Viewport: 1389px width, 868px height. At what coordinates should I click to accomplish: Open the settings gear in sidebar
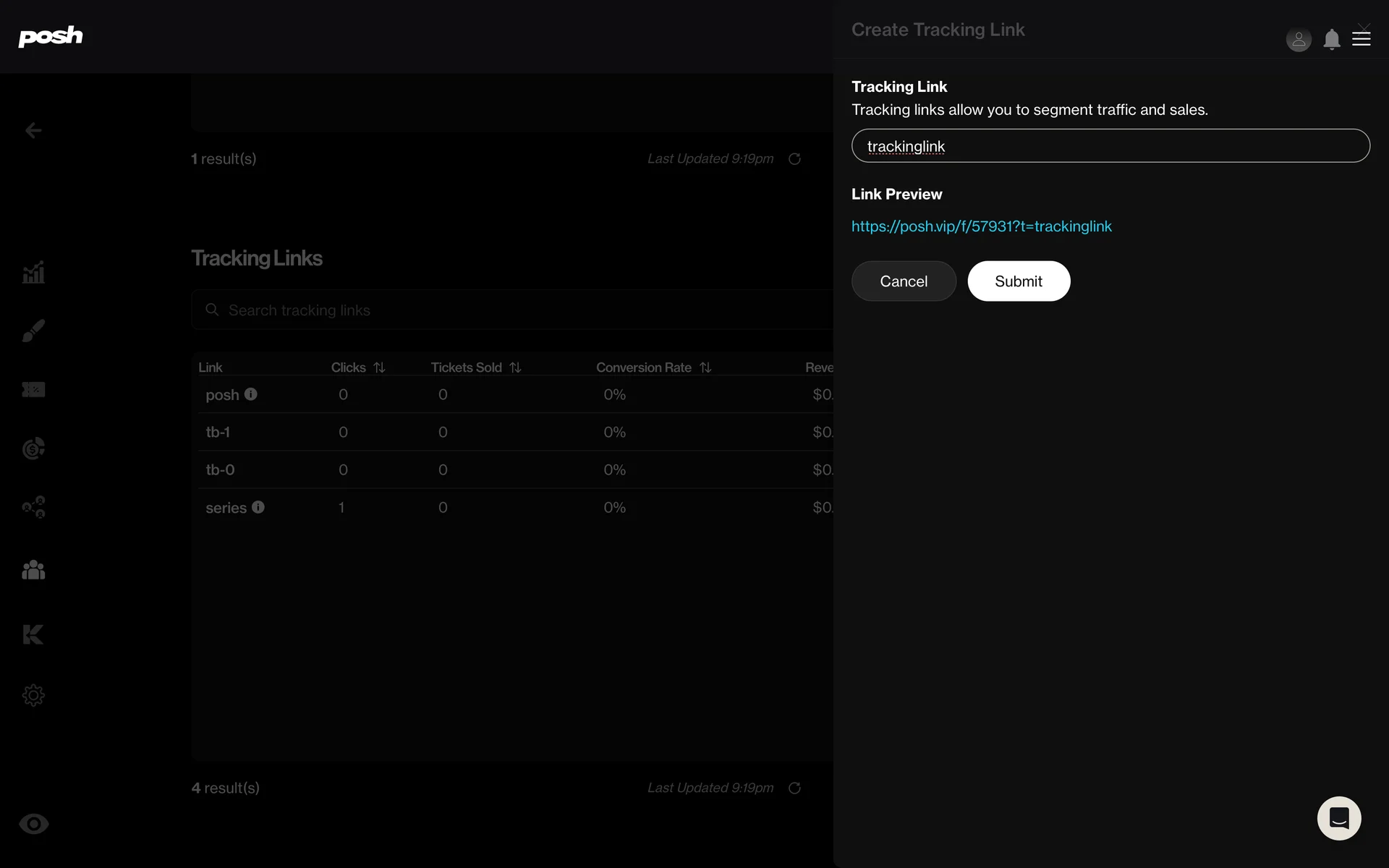(x=33, y=695)
